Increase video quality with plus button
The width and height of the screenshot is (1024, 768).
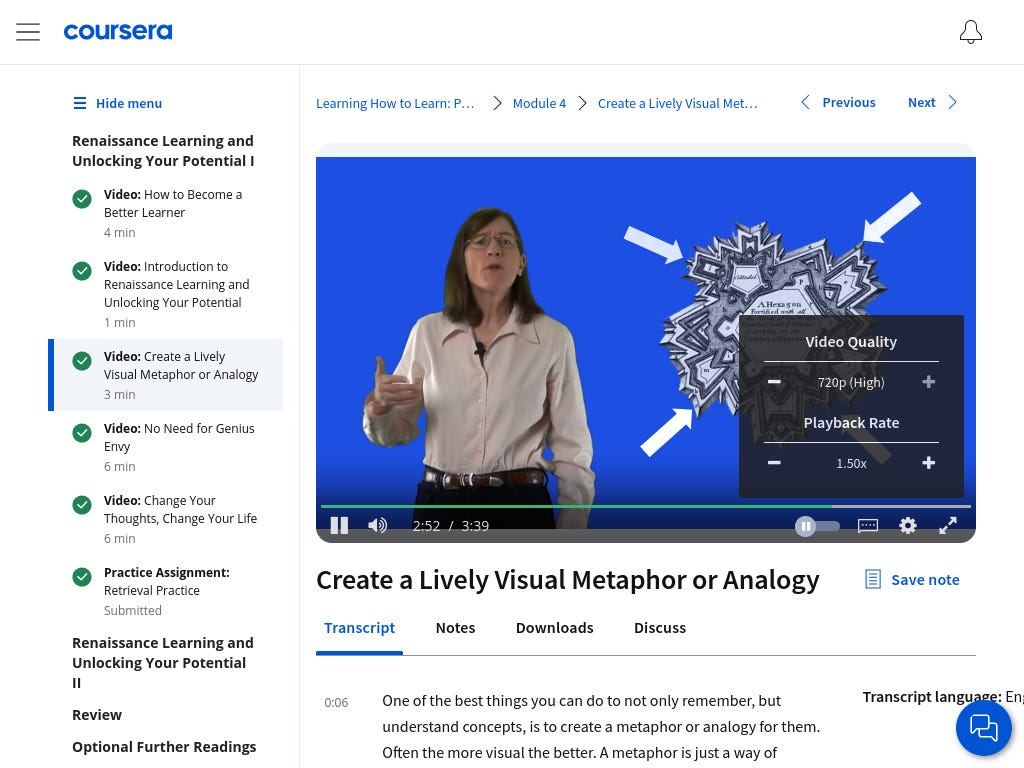pos(929,382)
